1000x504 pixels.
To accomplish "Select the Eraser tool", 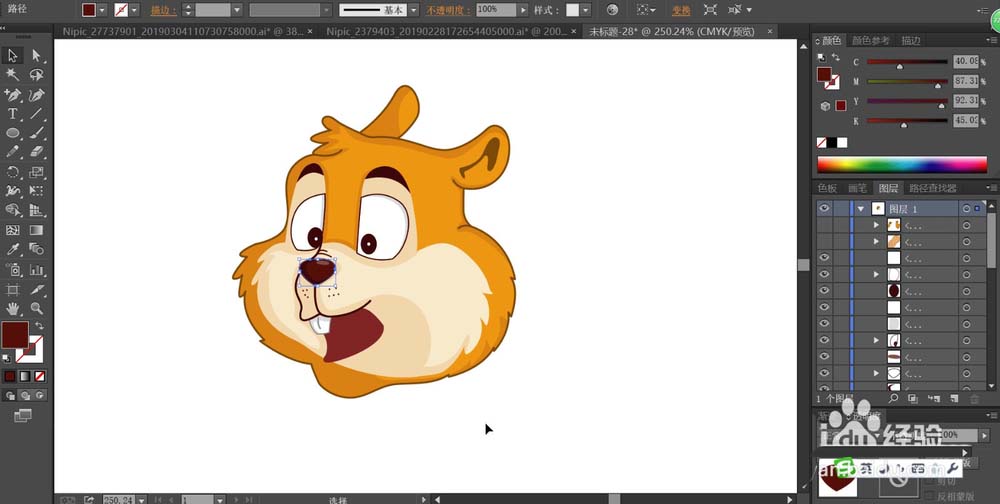I will click(x=37, y=152).
